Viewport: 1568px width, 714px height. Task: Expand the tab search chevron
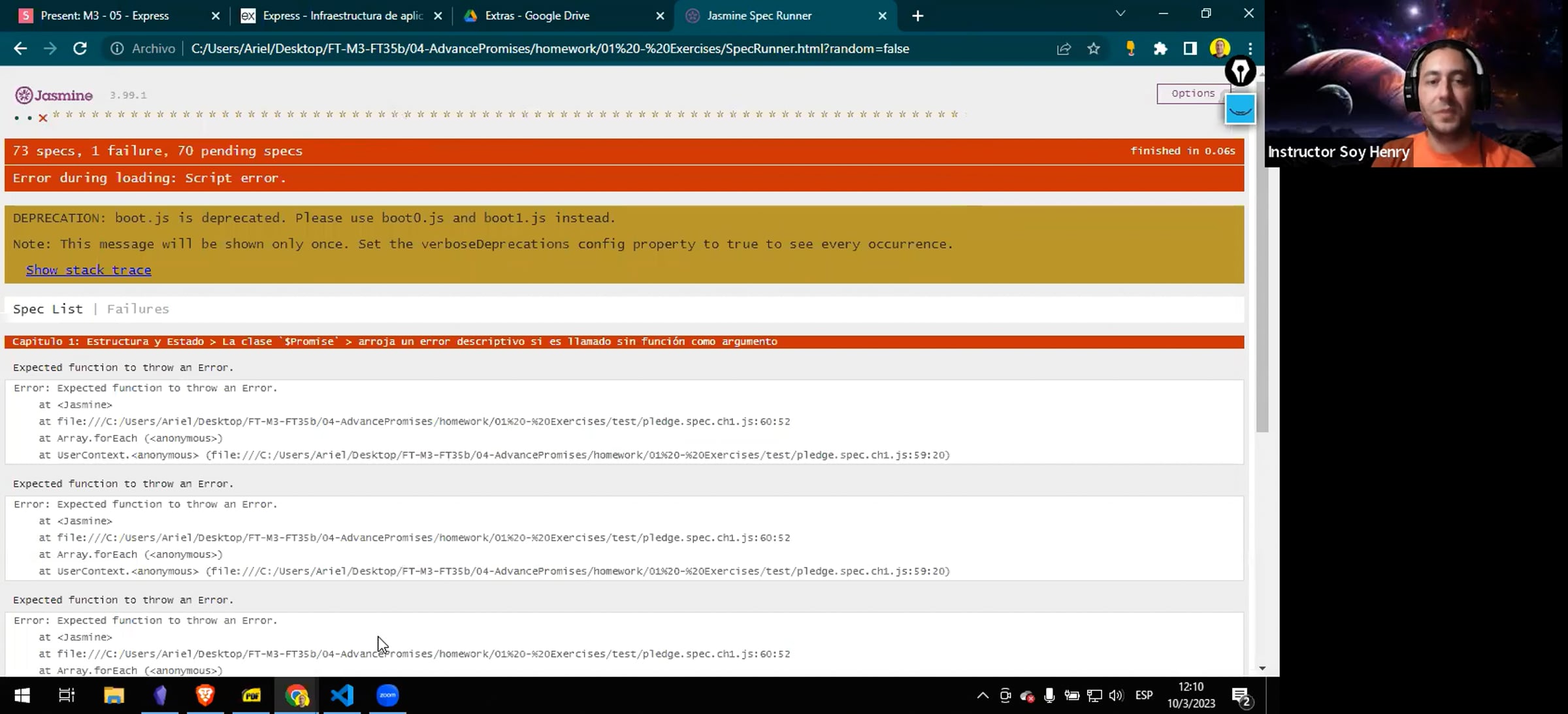click(1120, 14)
